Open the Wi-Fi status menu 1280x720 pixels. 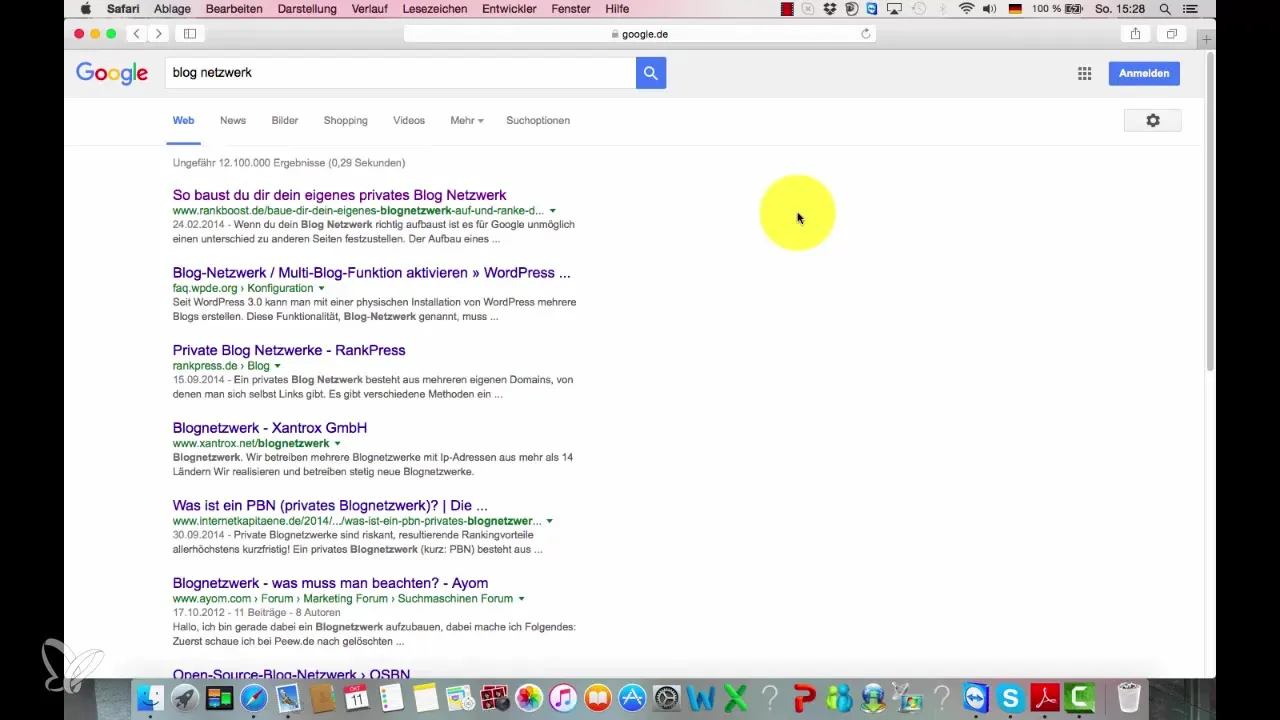(x=966, y=9)
